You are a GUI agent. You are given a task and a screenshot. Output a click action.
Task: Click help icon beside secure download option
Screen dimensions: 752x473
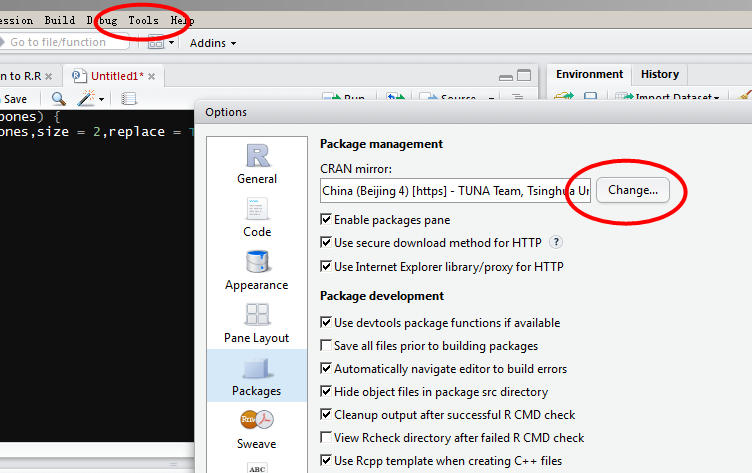556,242
